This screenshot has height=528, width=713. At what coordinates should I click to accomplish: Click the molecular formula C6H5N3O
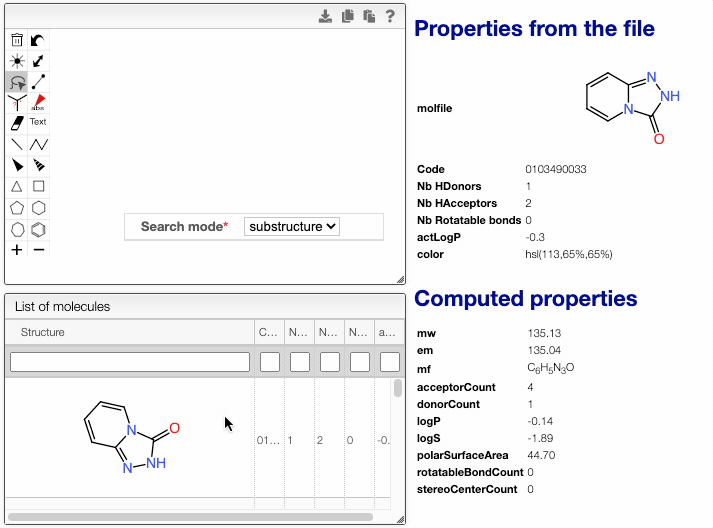[x=551, y=368]
